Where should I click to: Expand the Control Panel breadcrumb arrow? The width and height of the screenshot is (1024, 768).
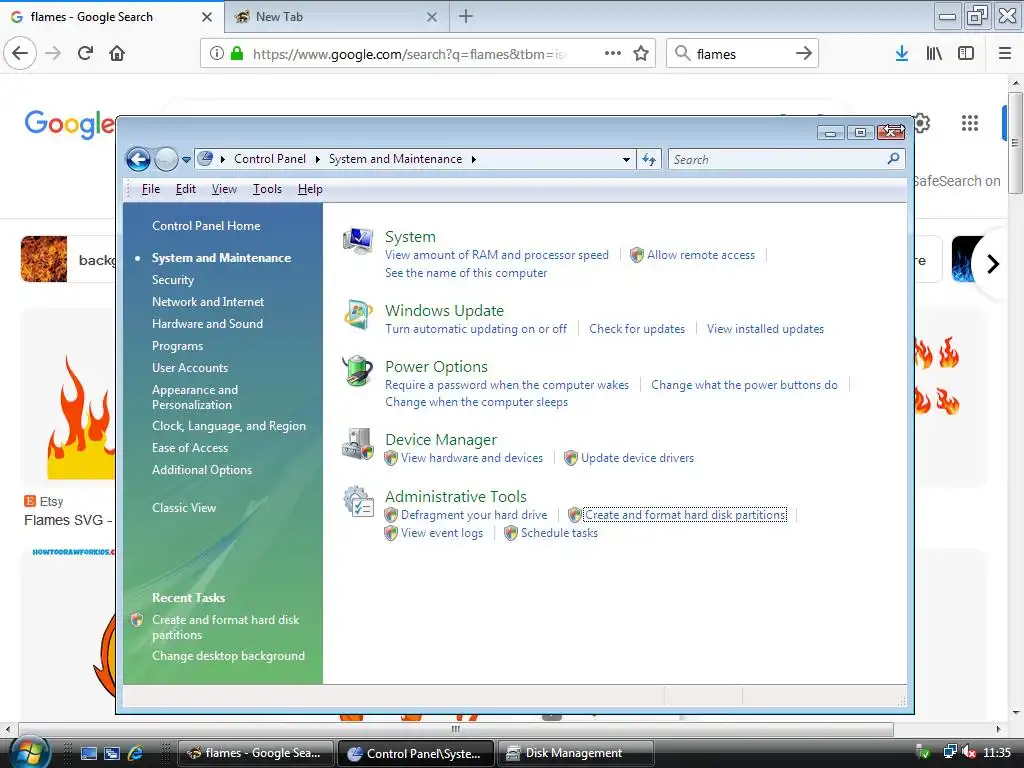click(x=317, y=159)
